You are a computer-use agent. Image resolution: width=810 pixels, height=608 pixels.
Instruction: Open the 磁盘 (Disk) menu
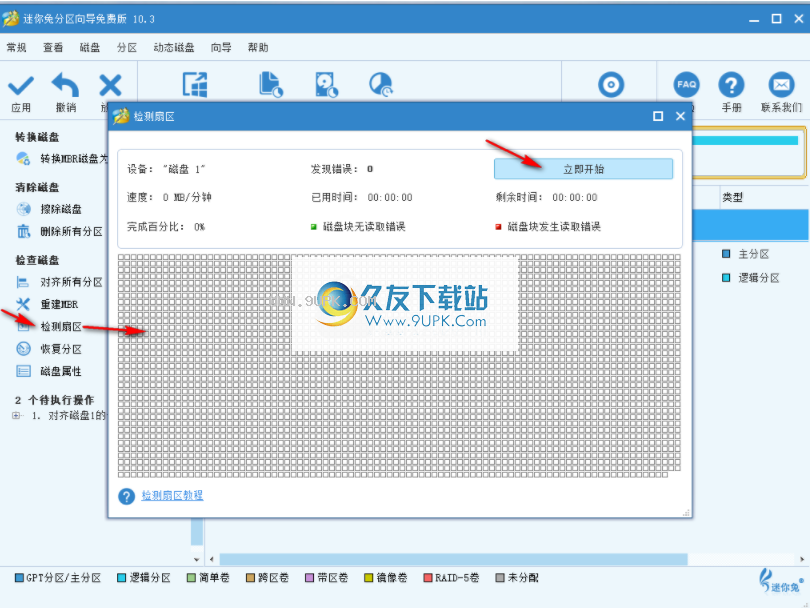coord(90,48)
